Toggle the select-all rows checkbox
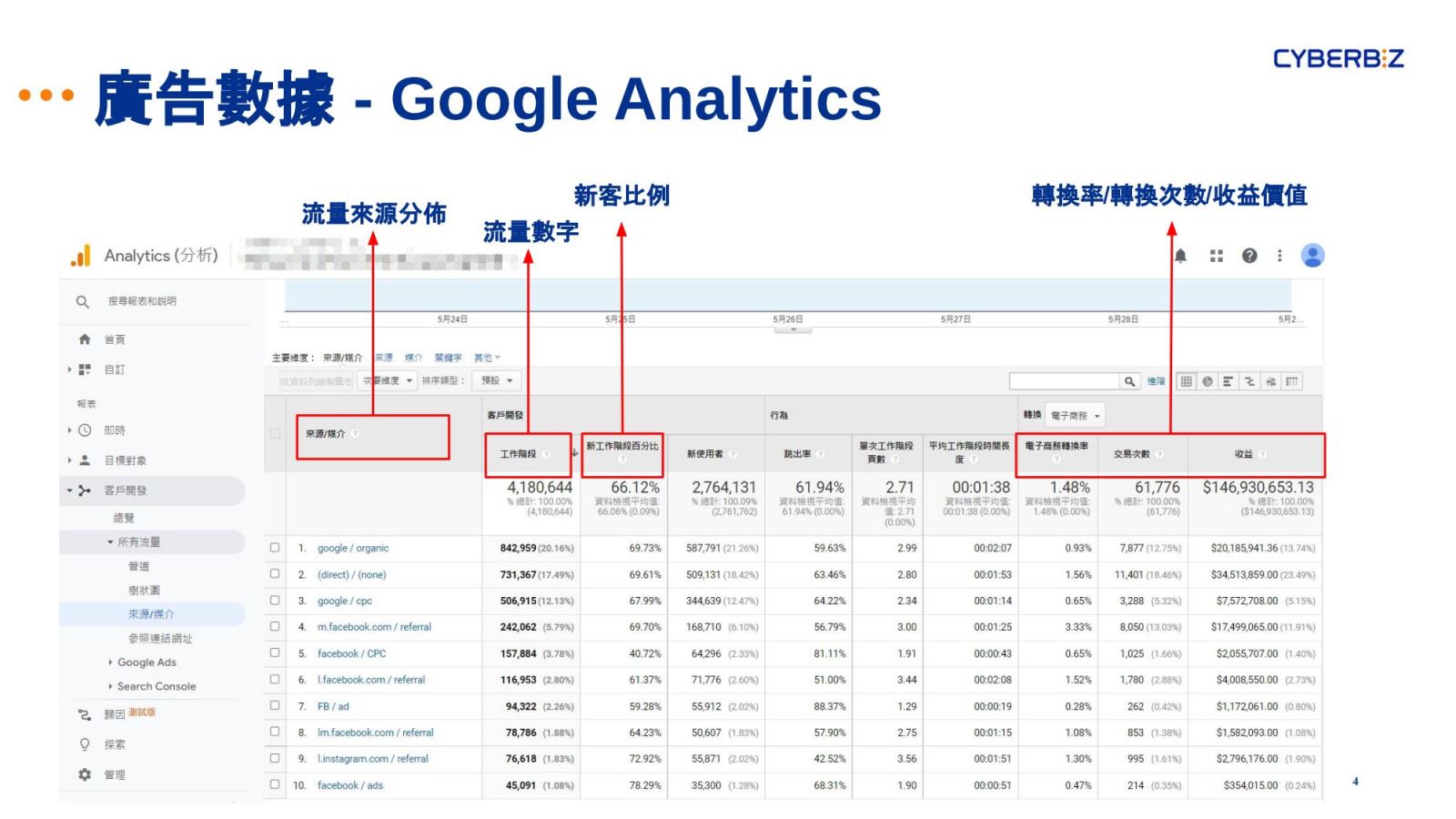This screenshot has height=819, width=1456. point(275,434)
